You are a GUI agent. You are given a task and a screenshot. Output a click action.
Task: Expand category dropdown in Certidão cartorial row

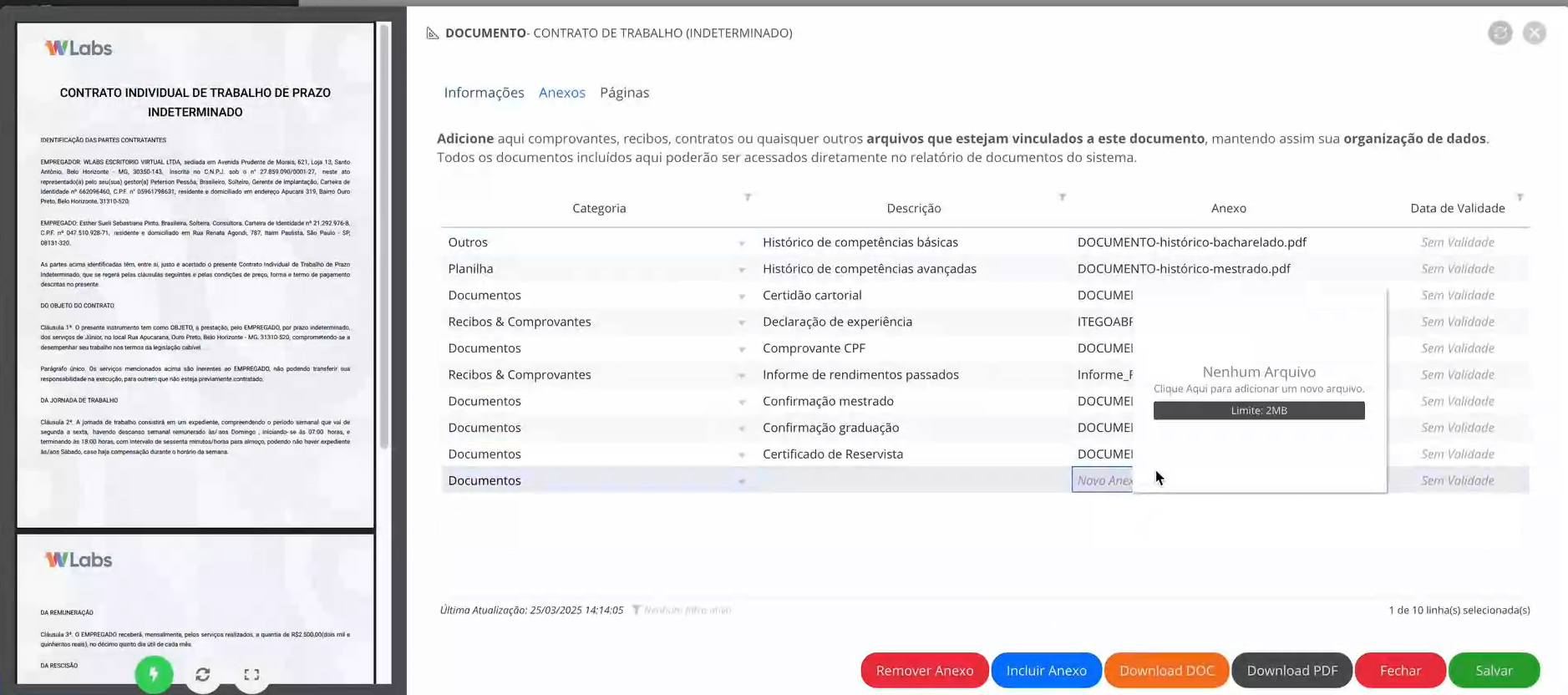742,297
